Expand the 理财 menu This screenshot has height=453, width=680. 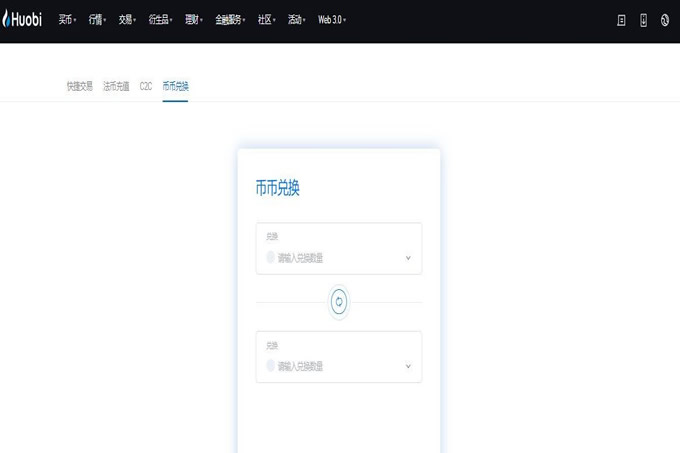[x=194, y=20]
